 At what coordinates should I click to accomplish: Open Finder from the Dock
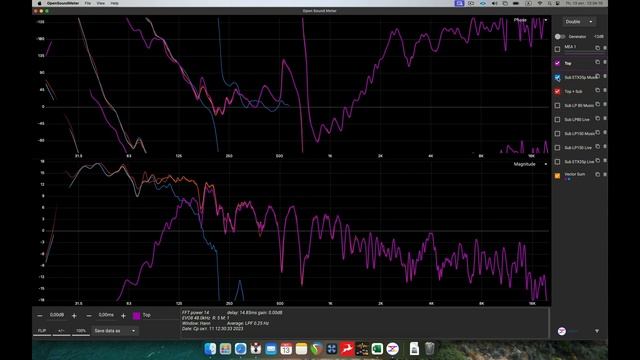[x=210, y=349]
